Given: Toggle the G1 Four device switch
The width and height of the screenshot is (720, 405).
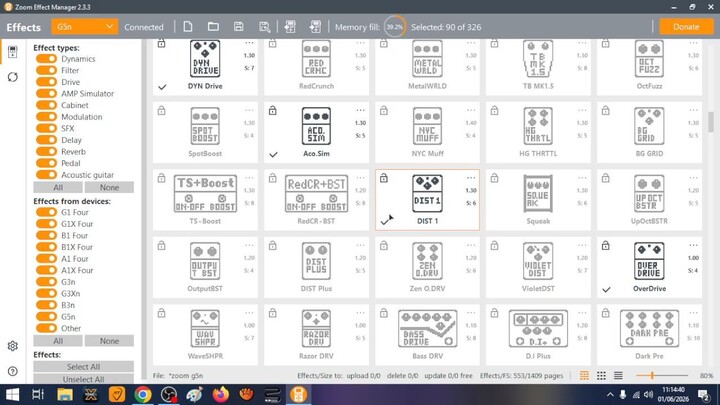Looking at the screenshot, I should point(46,212).
